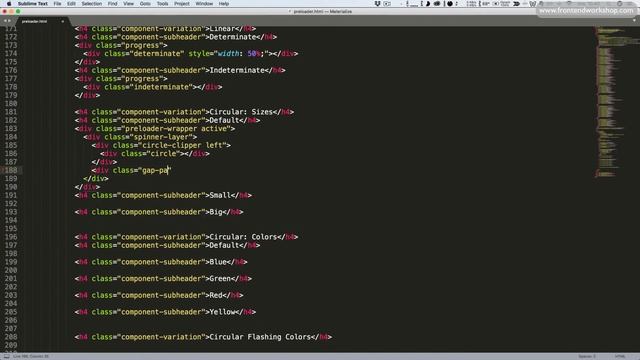This screenshot has width=640, height=360.
Task: Click the next tab arrow
Action: coord(9,21)
